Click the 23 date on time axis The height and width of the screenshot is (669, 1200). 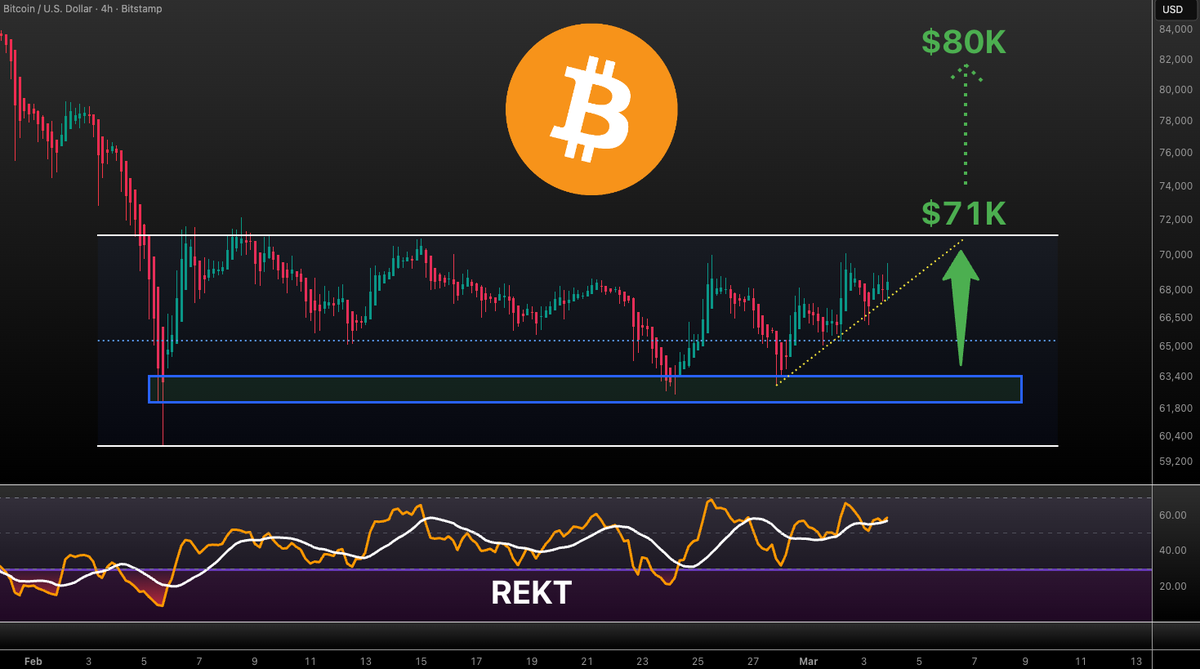pos(643,662)
